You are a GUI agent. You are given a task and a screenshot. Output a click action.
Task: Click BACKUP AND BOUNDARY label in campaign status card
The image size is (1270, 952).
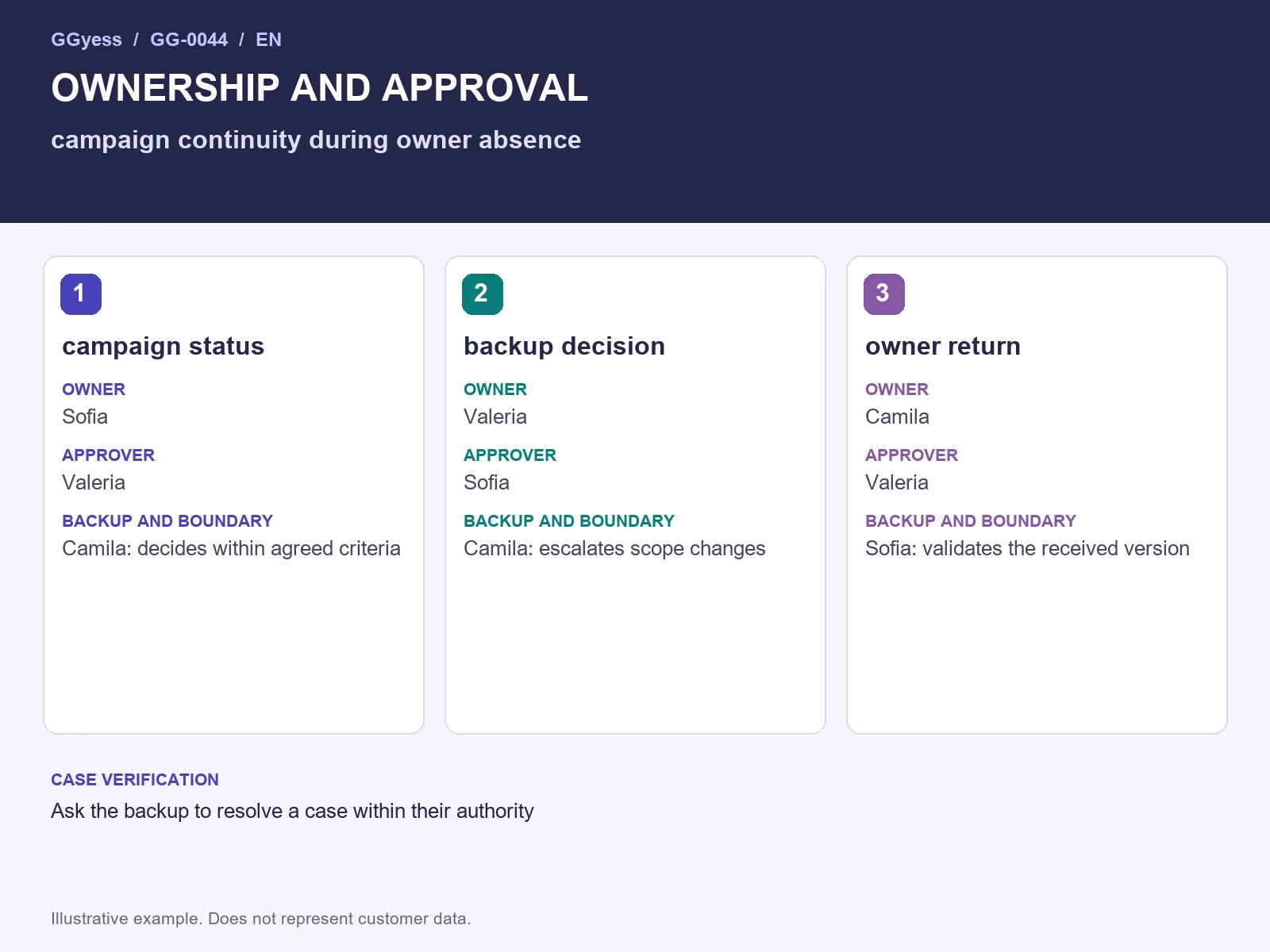click(x=167, y=521)
